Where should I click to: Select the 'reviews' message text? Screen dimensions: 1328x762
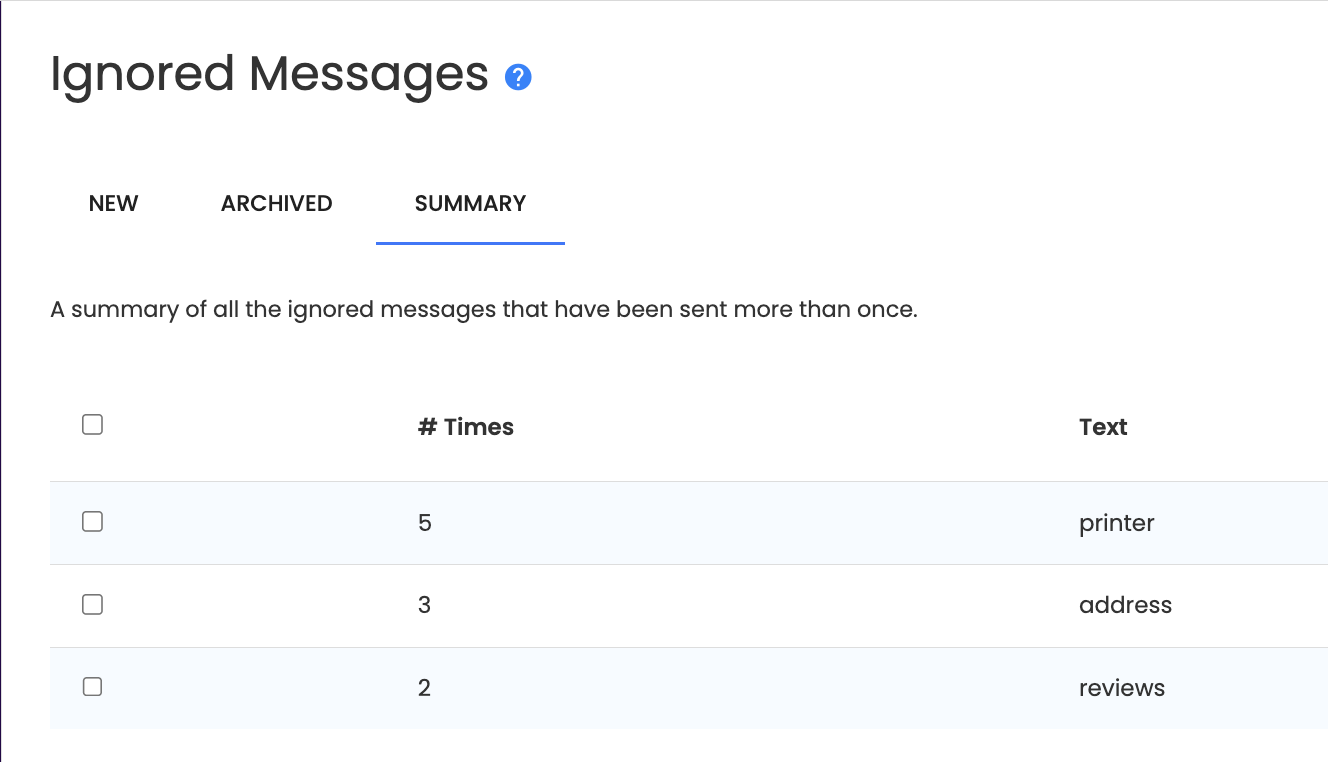click(x=1122, y=688)
